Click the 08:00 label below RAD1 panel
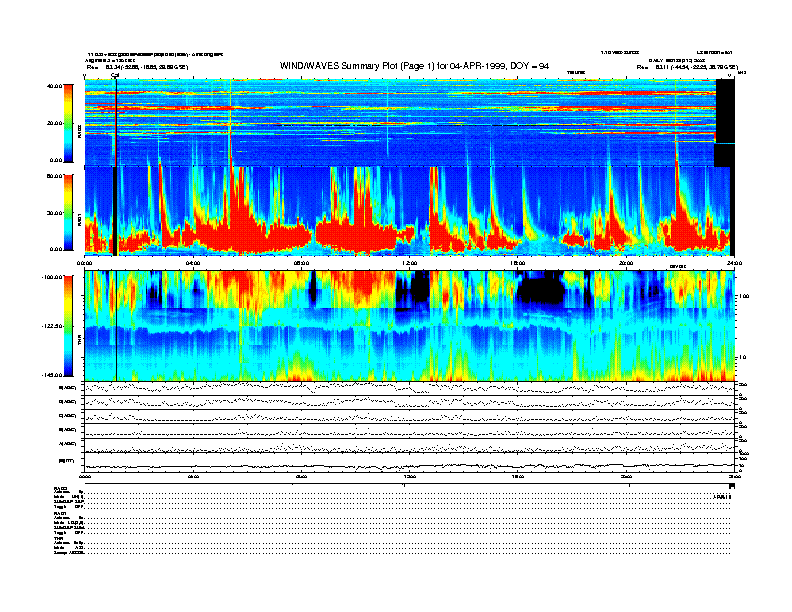Screen dimensions: 792x612 pos(301,263)
